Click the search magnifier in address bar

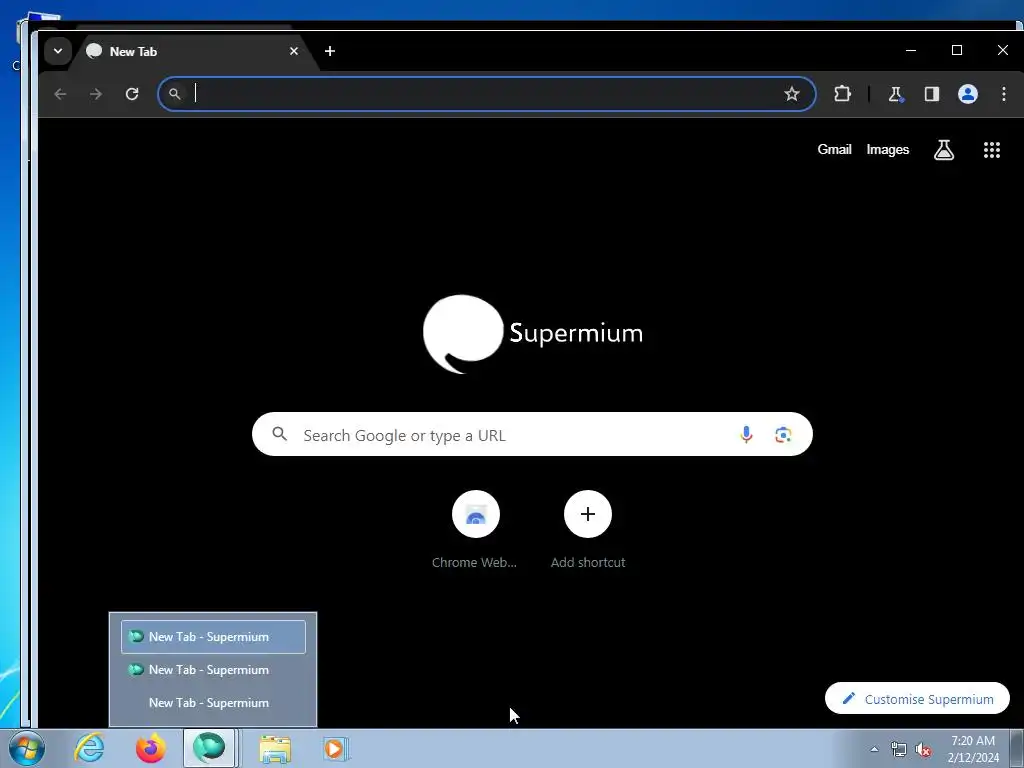(174, 94)
